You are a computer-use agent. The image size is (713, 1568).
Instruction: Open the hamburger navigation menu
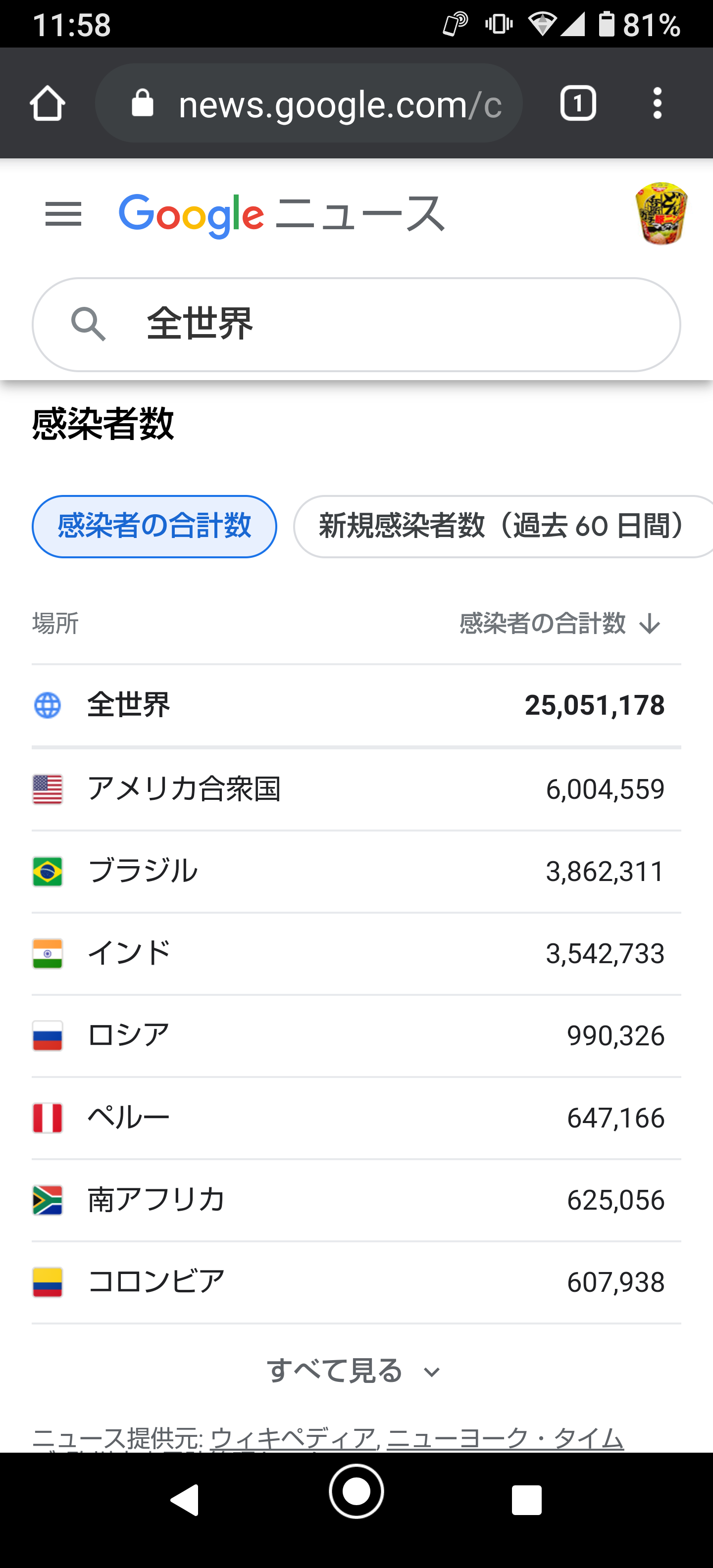pos(63,214)
